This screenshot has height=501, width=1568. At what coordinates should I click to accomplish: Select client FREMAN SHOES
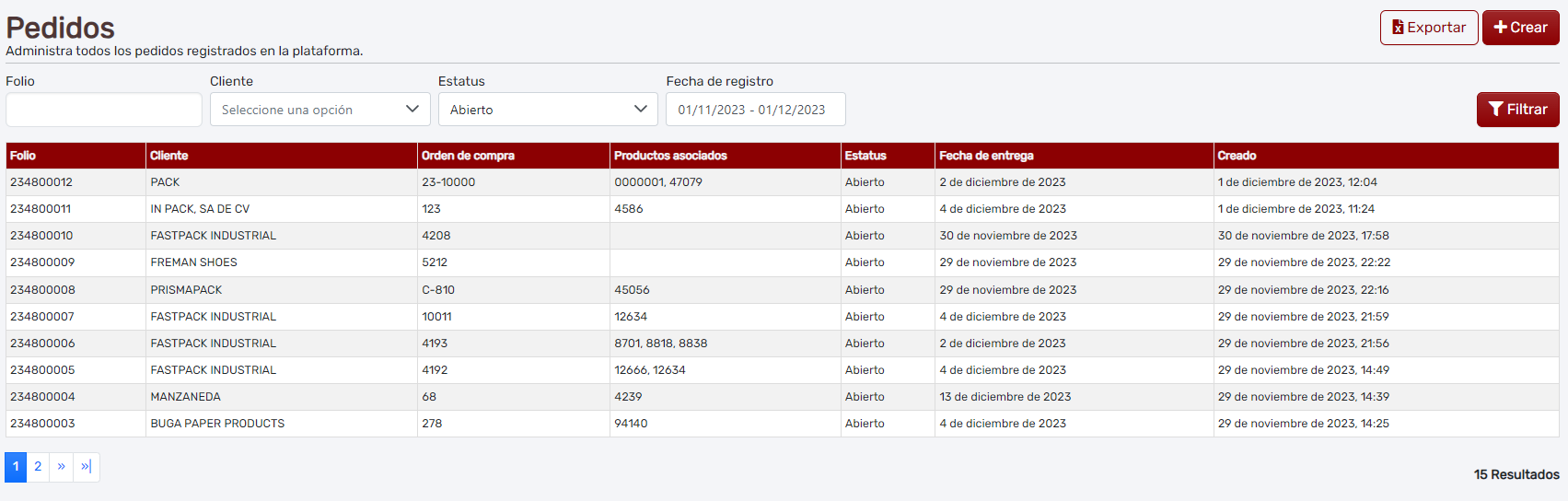pos(193,262)
